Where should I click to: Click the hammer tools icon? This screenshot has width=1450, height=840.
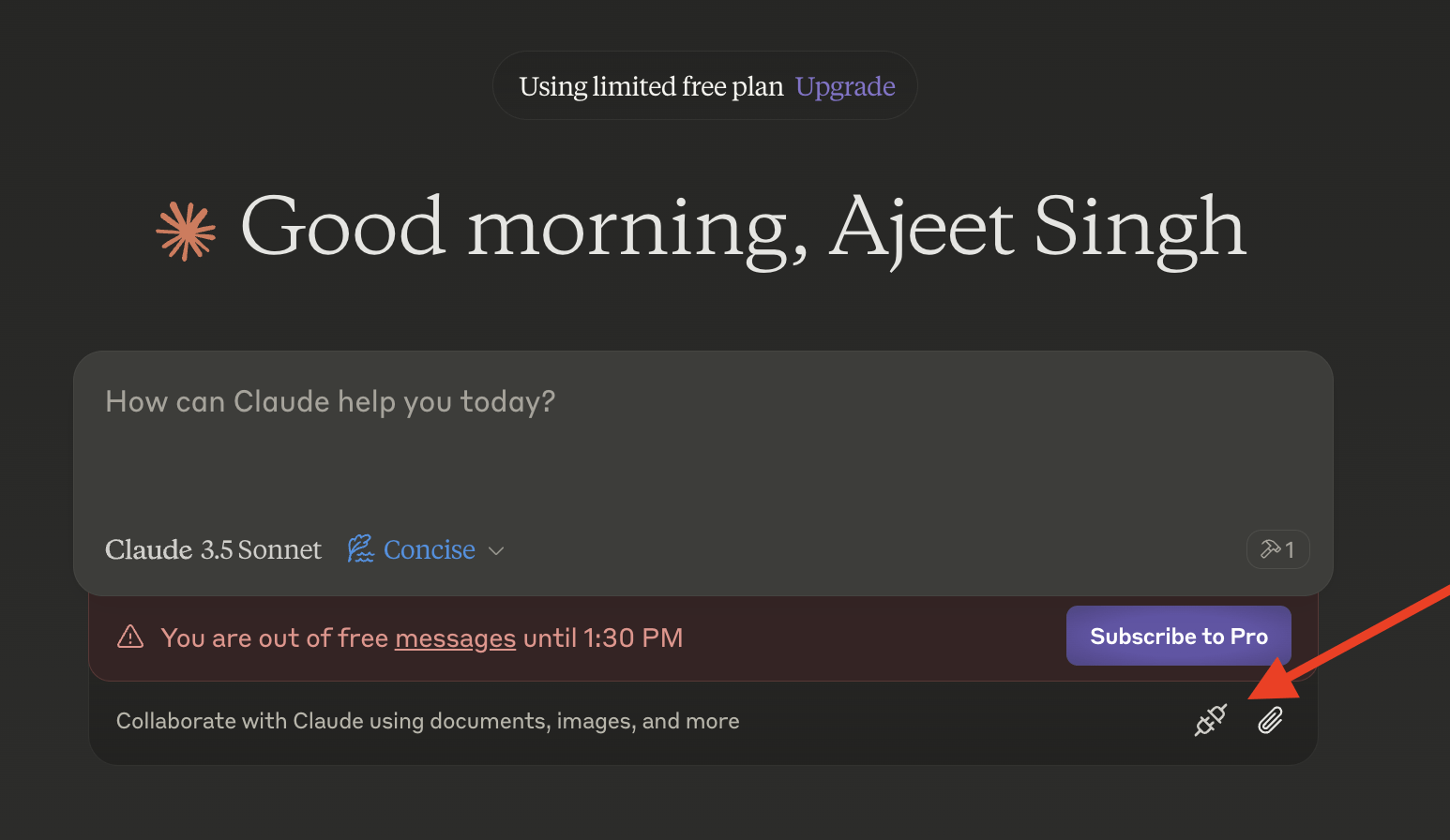(1270, 549)
